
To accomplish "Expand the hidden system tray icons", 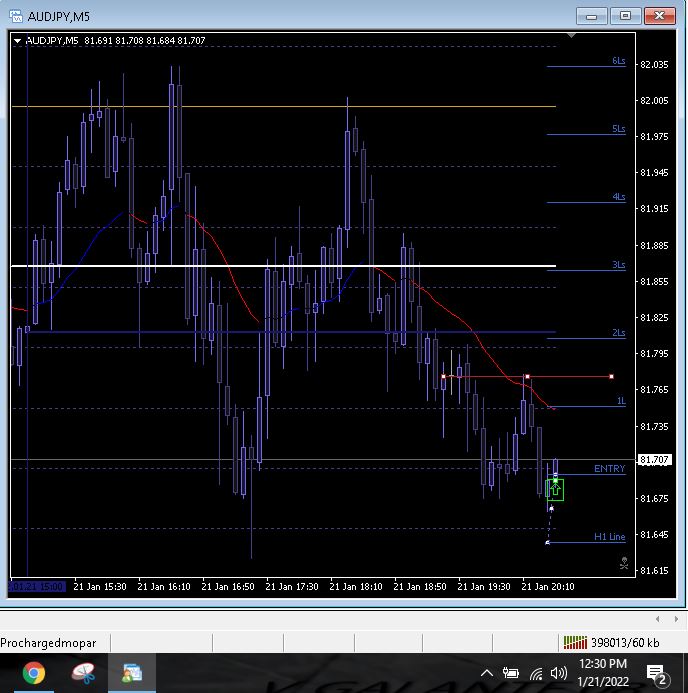I will (x=486, y=673).
